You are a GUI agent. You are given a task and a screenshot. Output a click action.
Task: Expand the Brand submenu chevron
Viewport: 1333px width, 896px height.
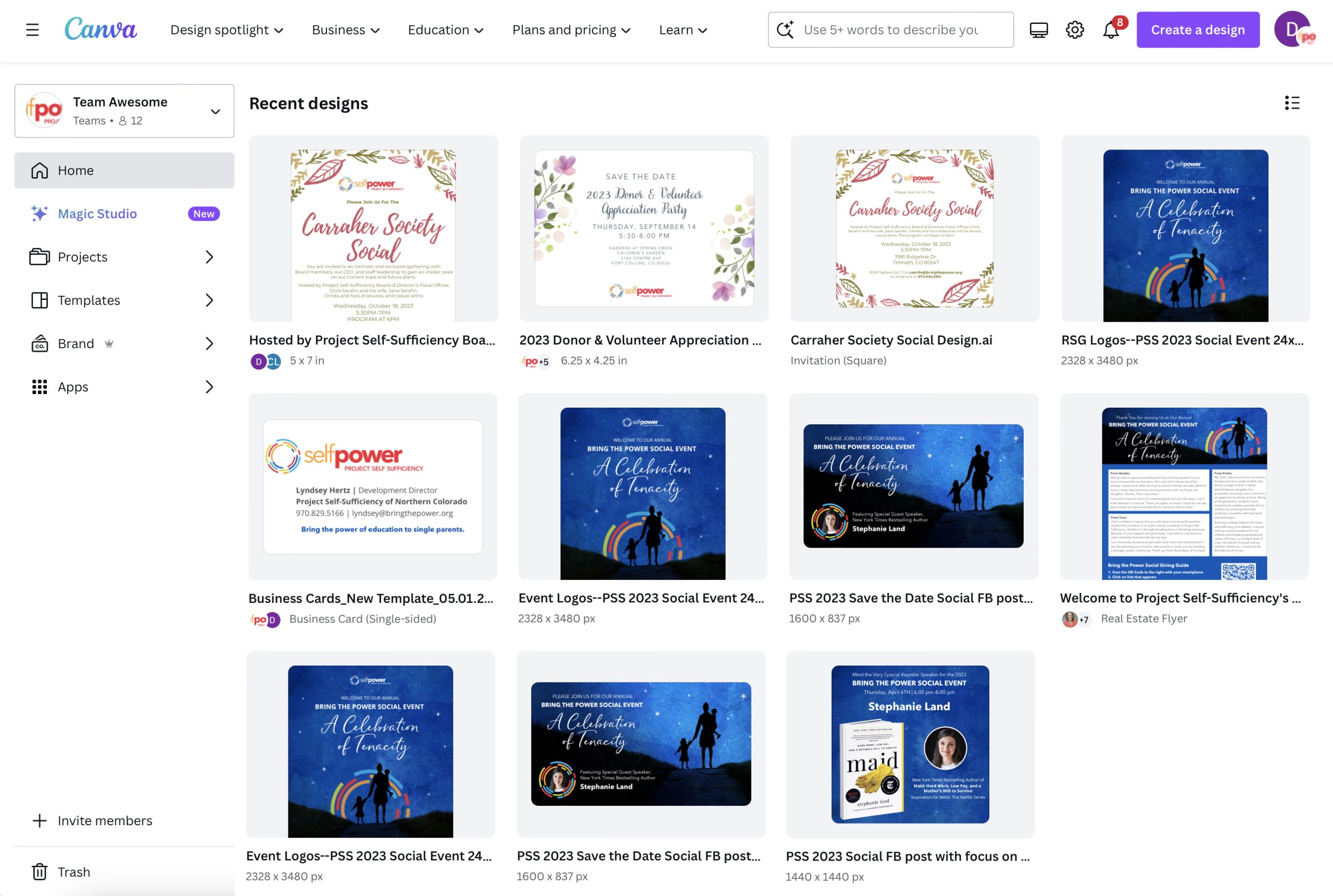210,344
